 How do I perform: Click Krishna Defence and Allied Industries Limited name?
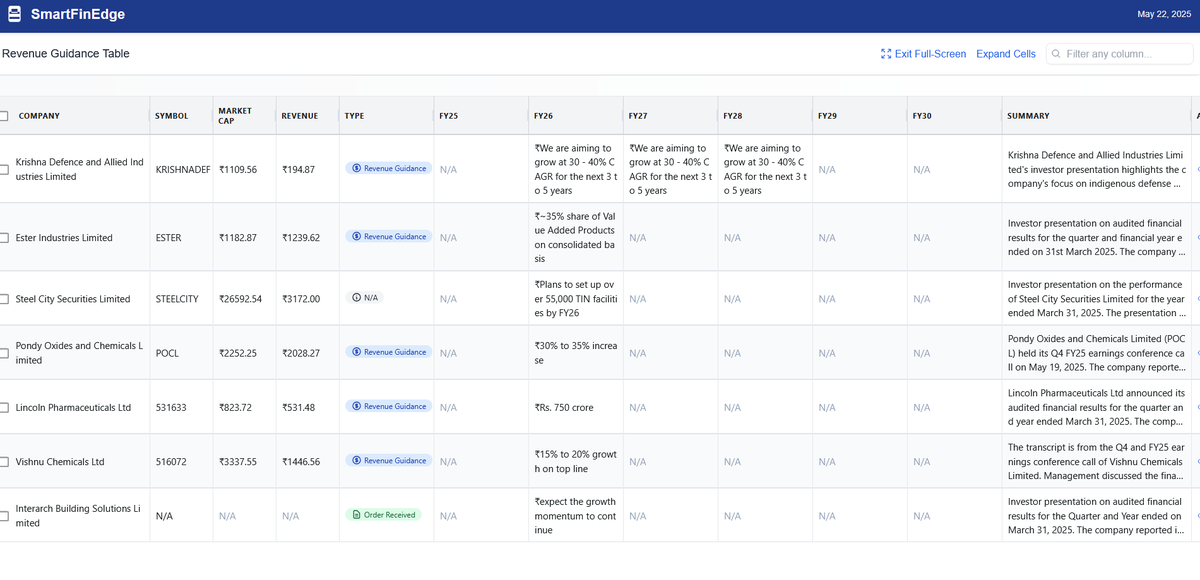pyautogui.click(x=79, y=169)
